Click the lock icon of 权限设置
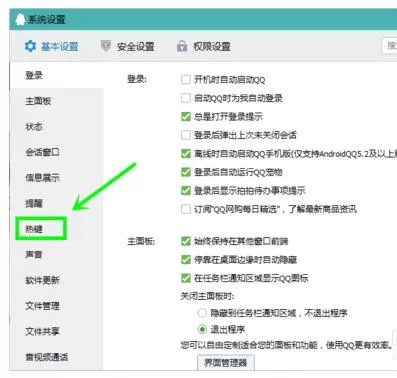This screenshot has width=397, height=378. click(x=182, y=46)
